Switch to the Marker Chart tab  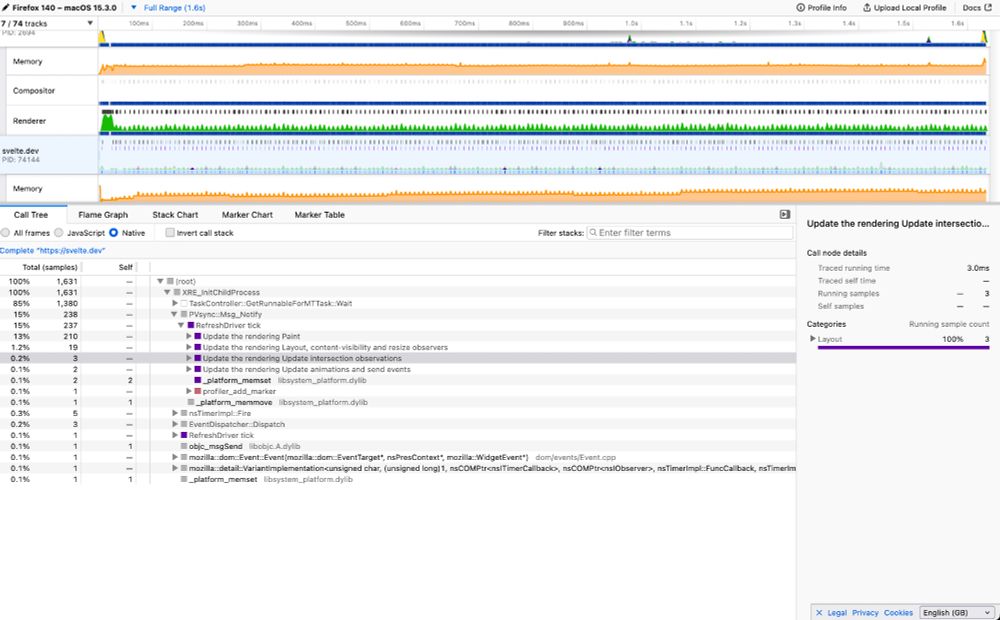247,215
